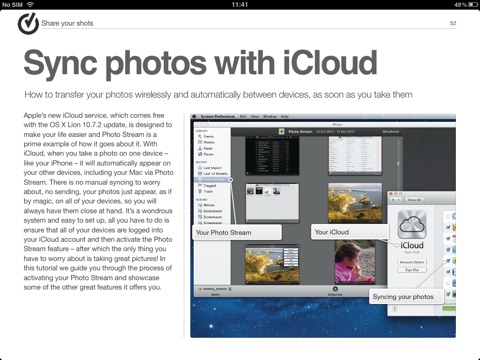Select Faces in the iPhoto sidebar
Viewport: 480px width, 360px height.
point(206,148)
